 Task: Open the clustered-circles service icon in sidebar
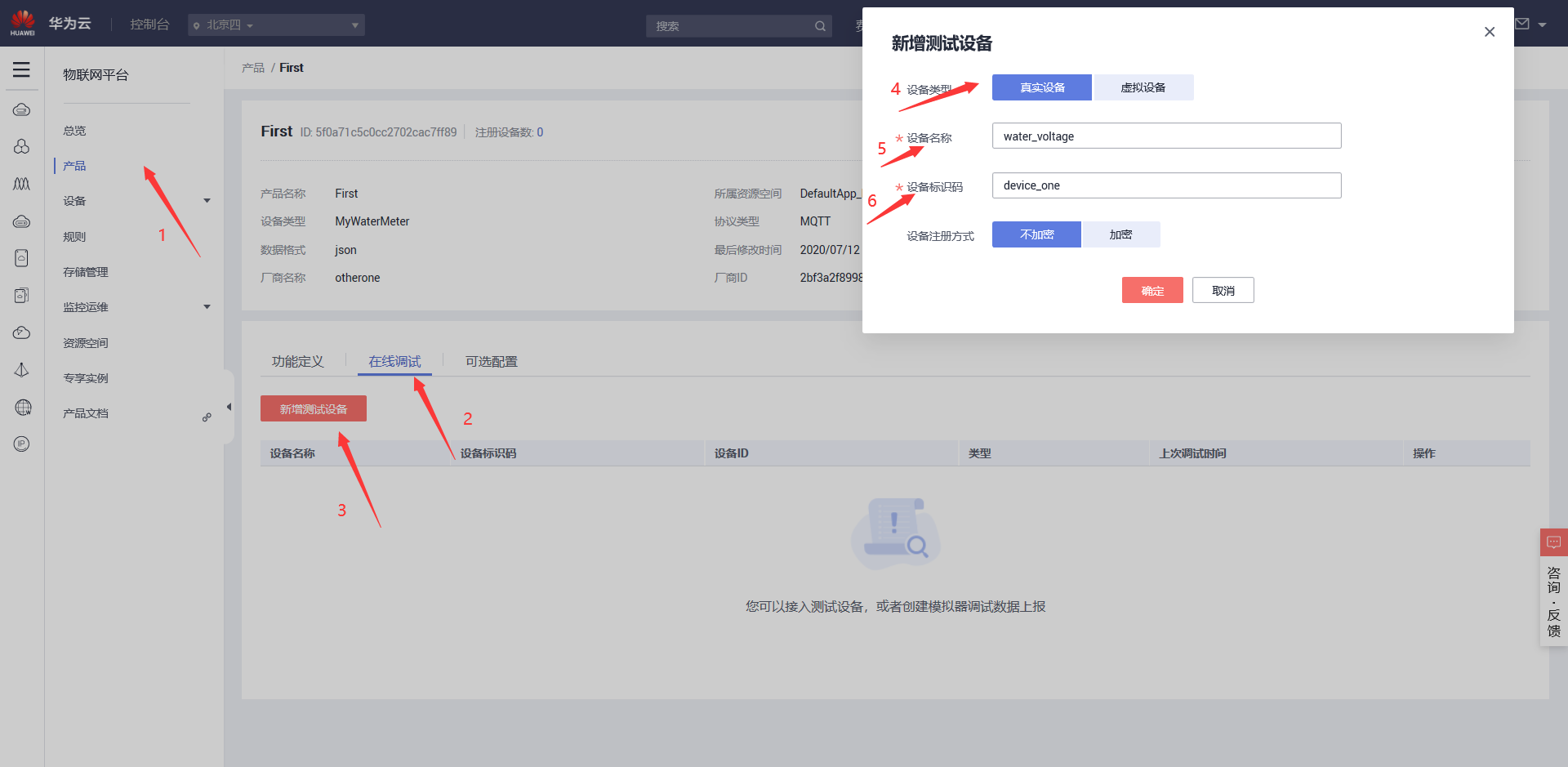[21, 146]
